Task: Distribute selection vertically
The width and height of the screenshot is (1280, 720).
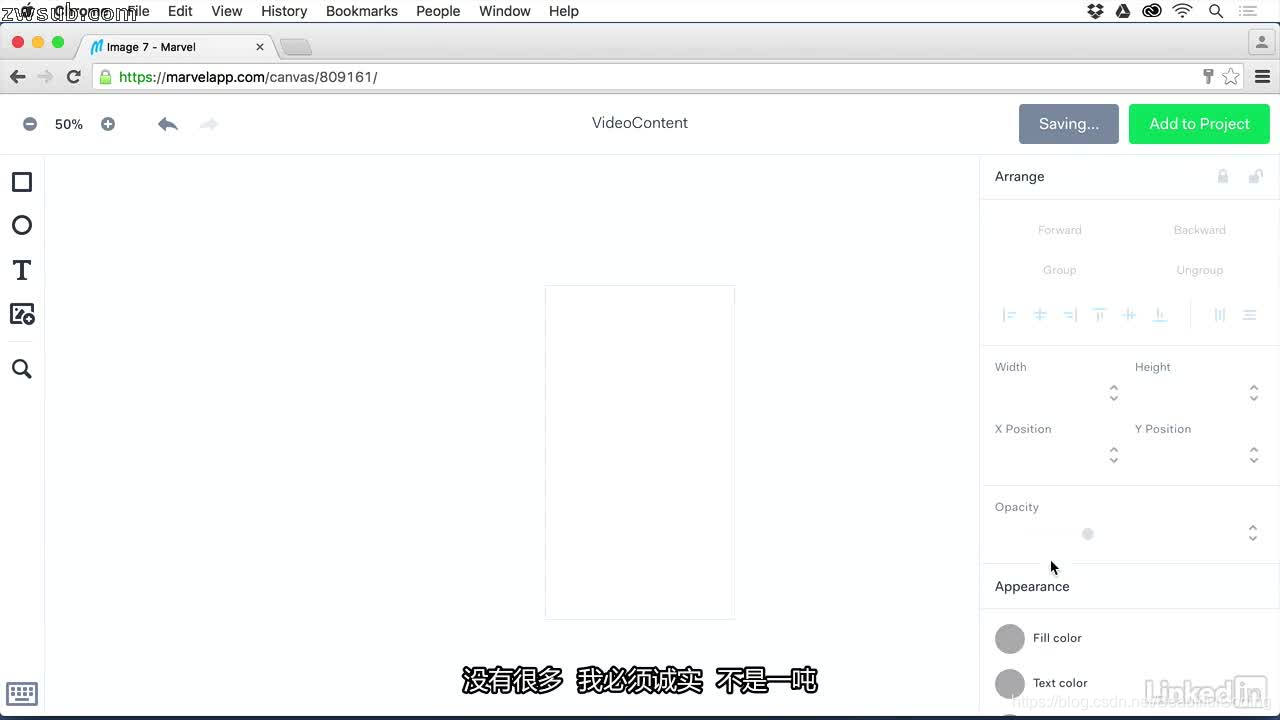Action: 1250,315
